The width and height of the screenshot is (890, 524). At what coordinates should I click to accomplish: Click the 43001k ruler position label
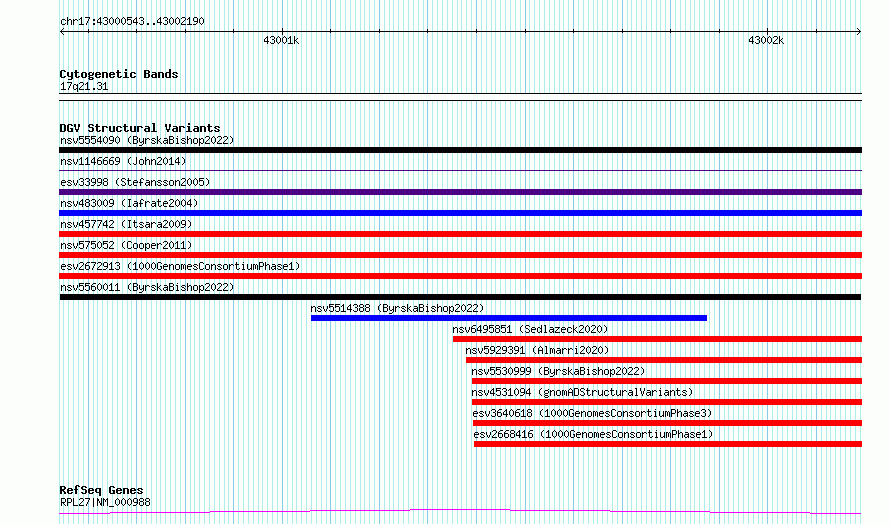click(281, 40)
